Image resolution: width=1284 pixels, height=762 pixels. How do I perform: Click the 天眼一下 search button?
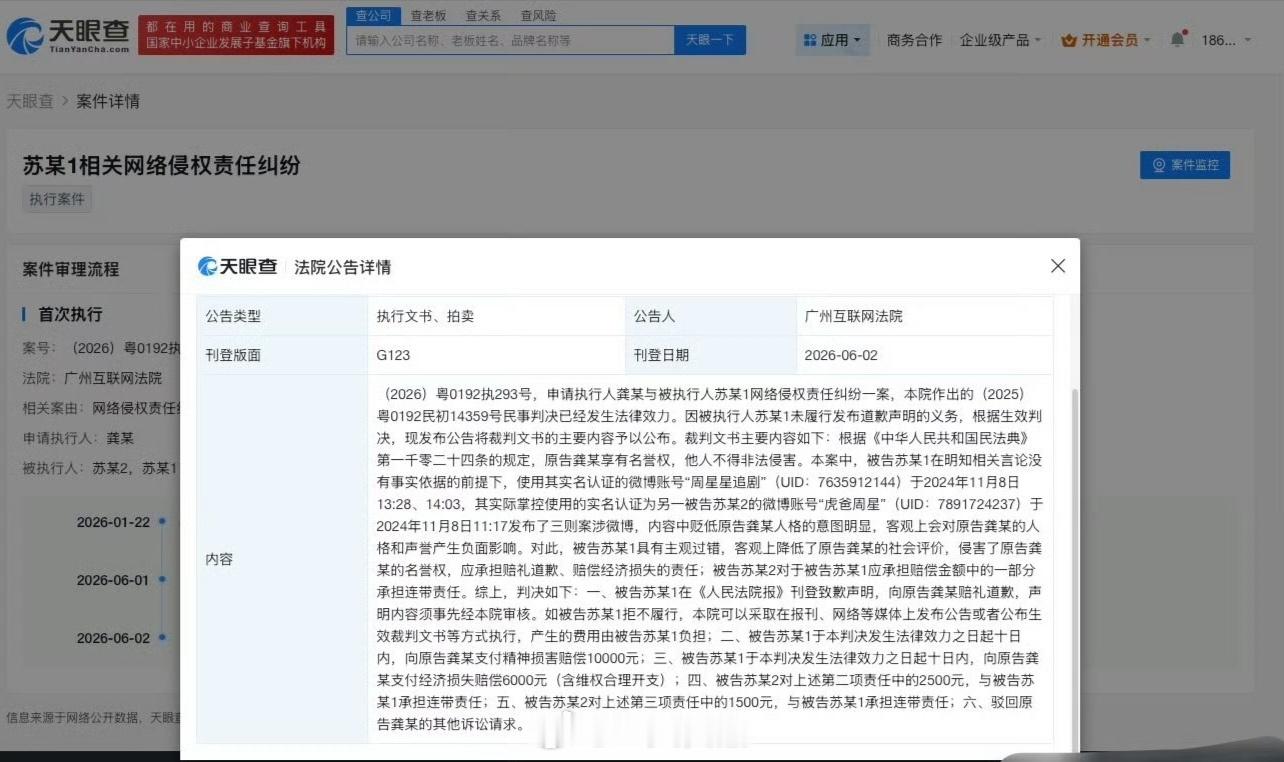click(710, 40)
